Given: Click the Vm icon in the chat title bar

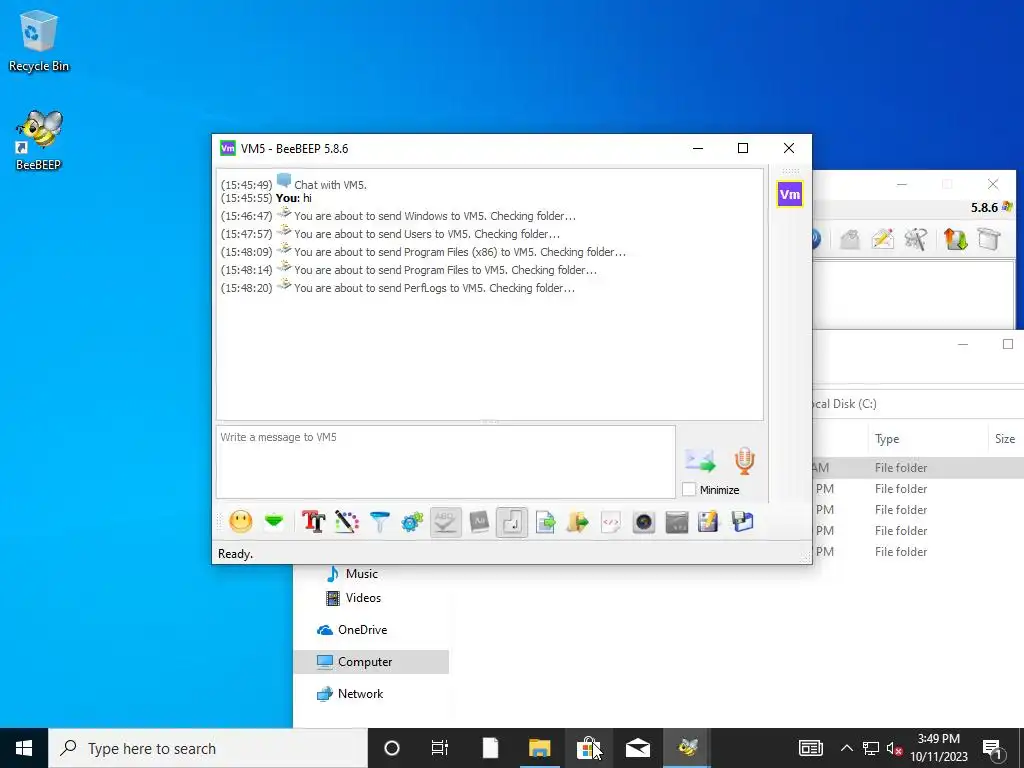Looking at the screenshot, I should 227,148.
